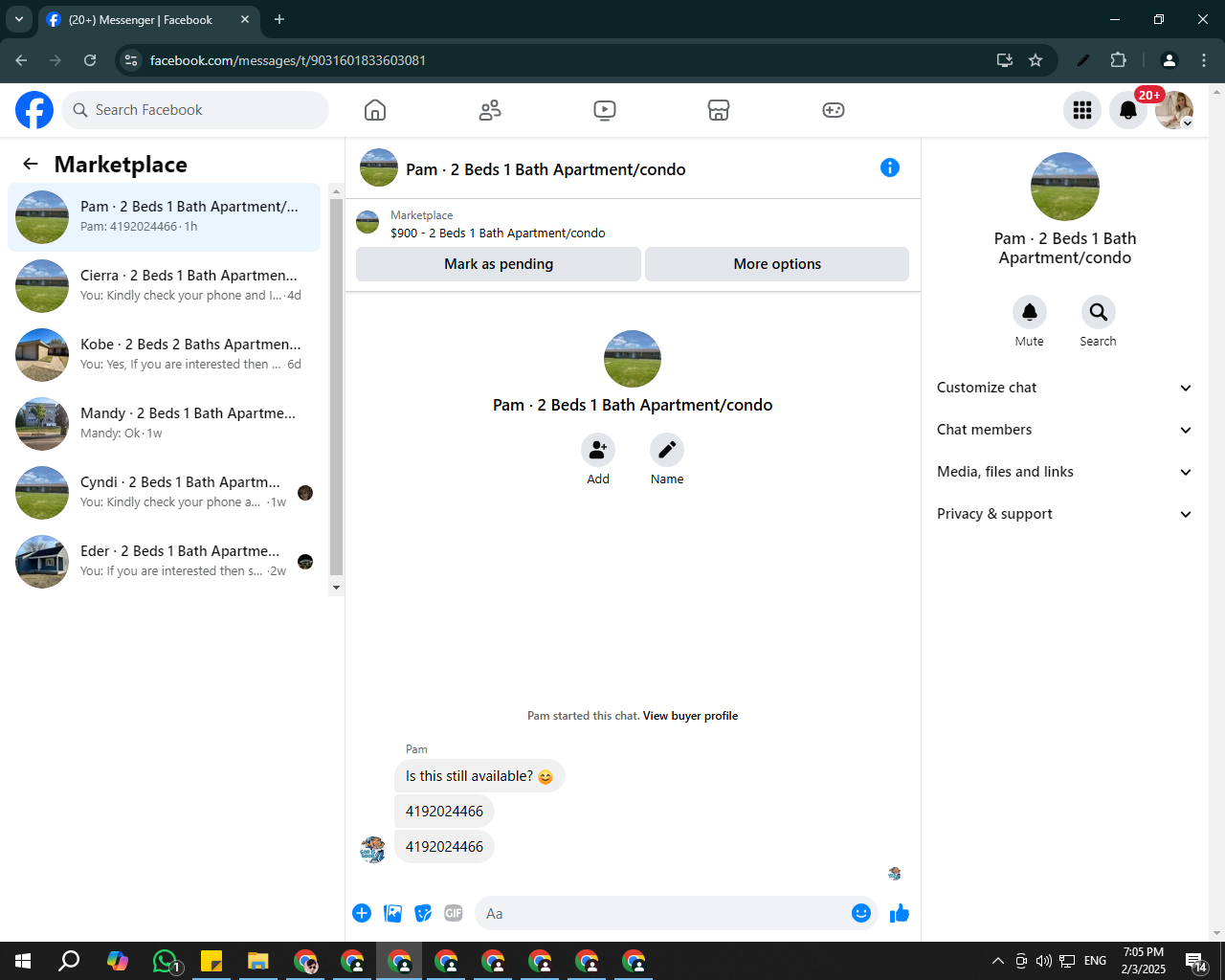This screenshot has height=980, width=1225.
Task: Choose a sticker icon in composer
Action: click(x=423, y=913)
